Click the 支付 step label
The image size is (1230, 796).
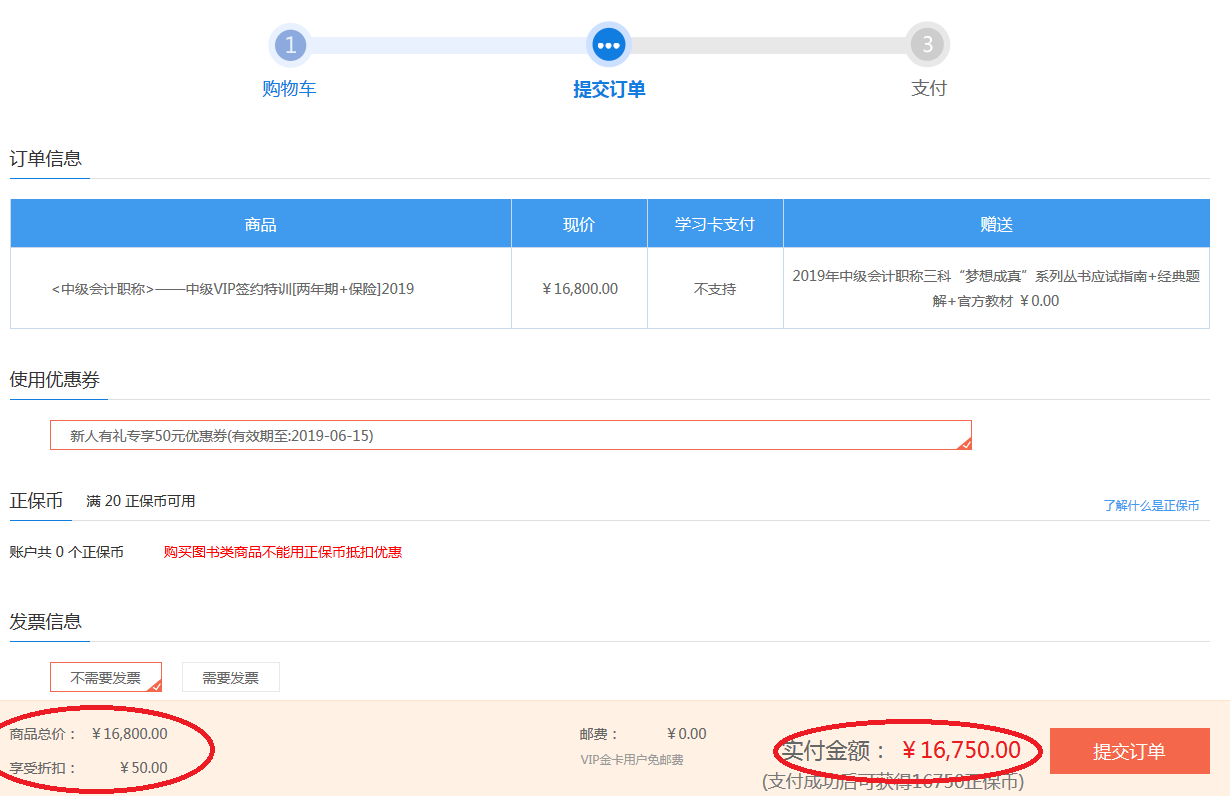pyautogui.click(x=928, y=89)
